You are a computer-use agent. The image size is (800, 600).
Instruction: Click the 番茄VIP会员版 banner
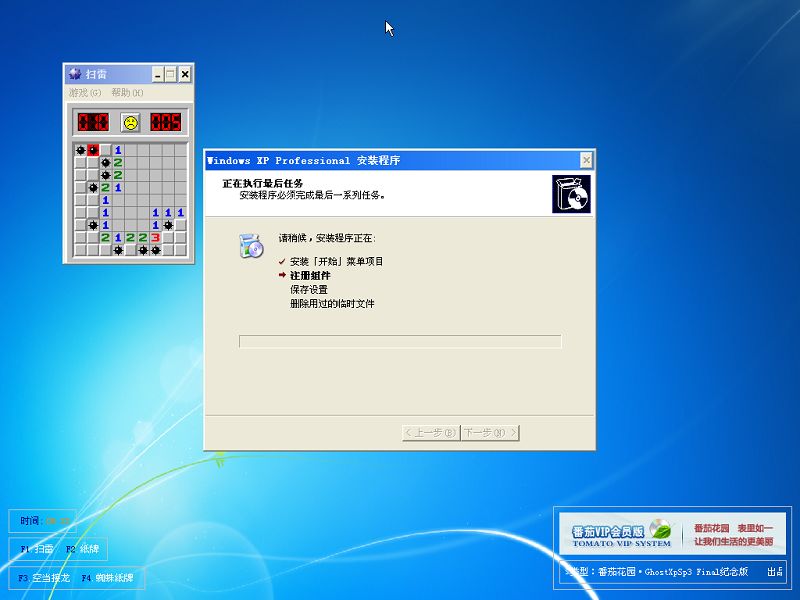(672, 534)
